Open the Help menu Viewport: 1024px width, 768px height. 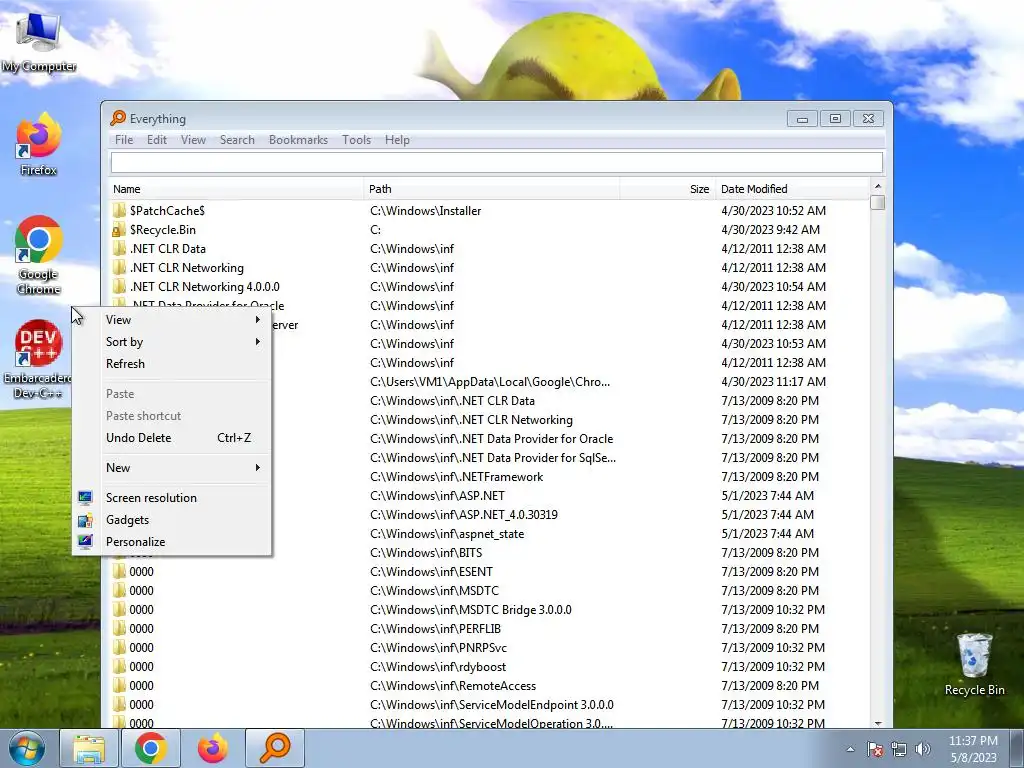coord(397,140)
